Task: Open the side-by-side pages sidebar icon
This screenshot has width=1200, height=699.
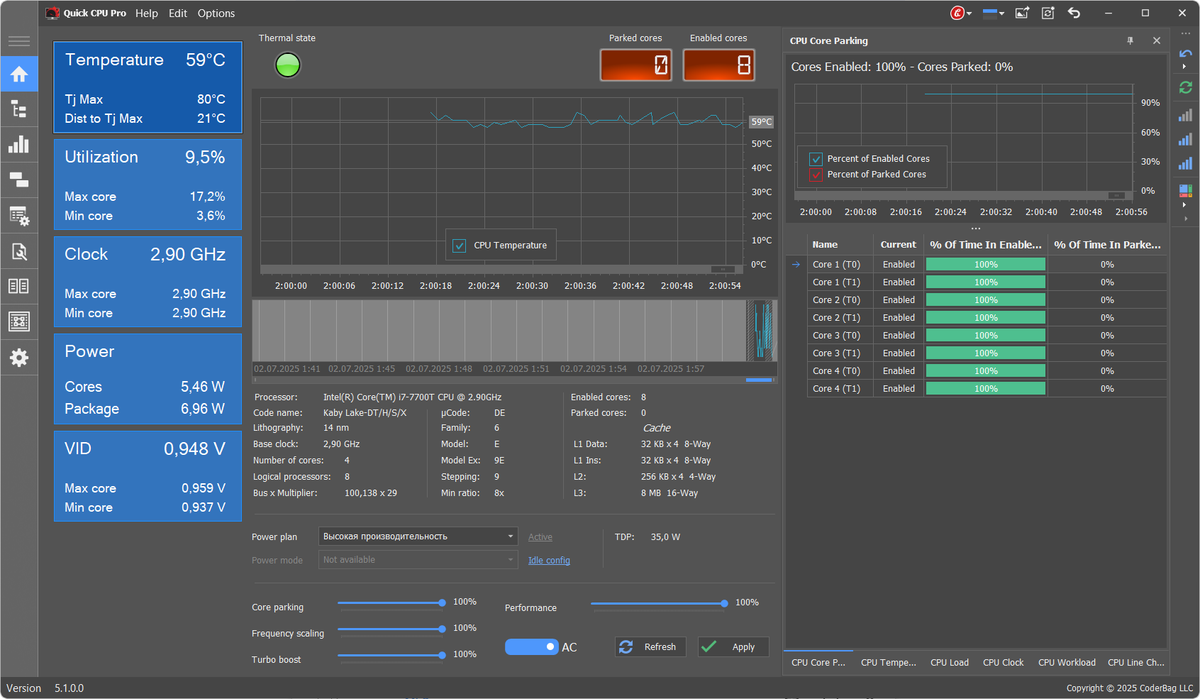Action: point(18,286)
